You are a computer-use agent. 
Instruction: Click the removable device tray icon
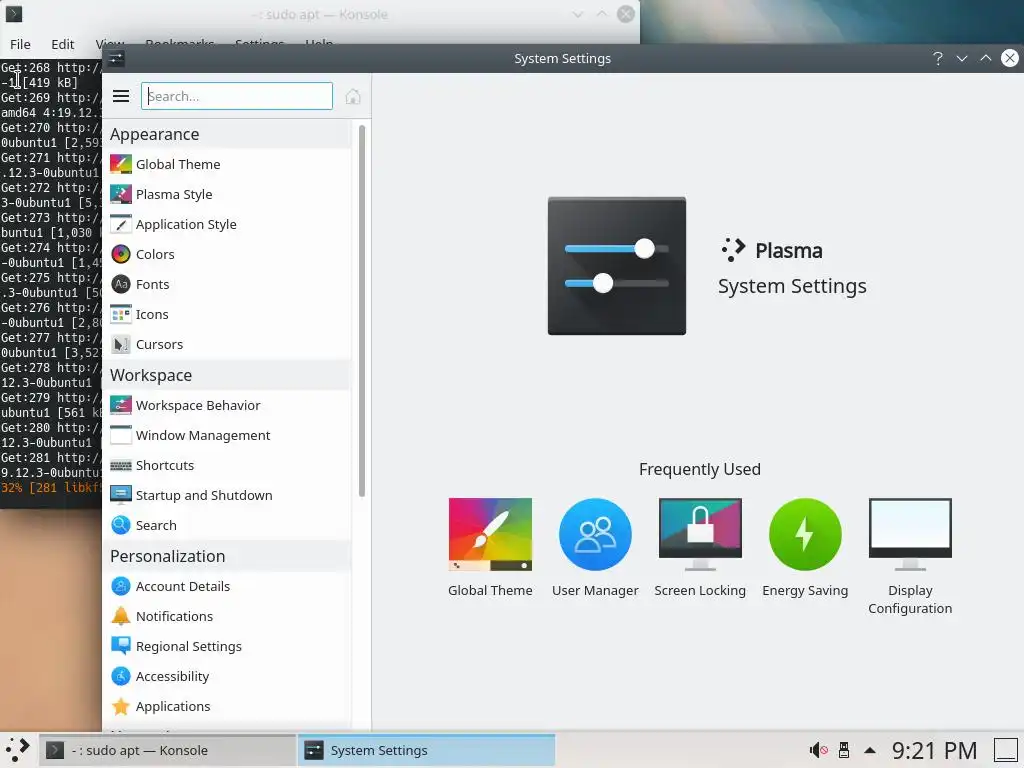click(x=844, y=750)
